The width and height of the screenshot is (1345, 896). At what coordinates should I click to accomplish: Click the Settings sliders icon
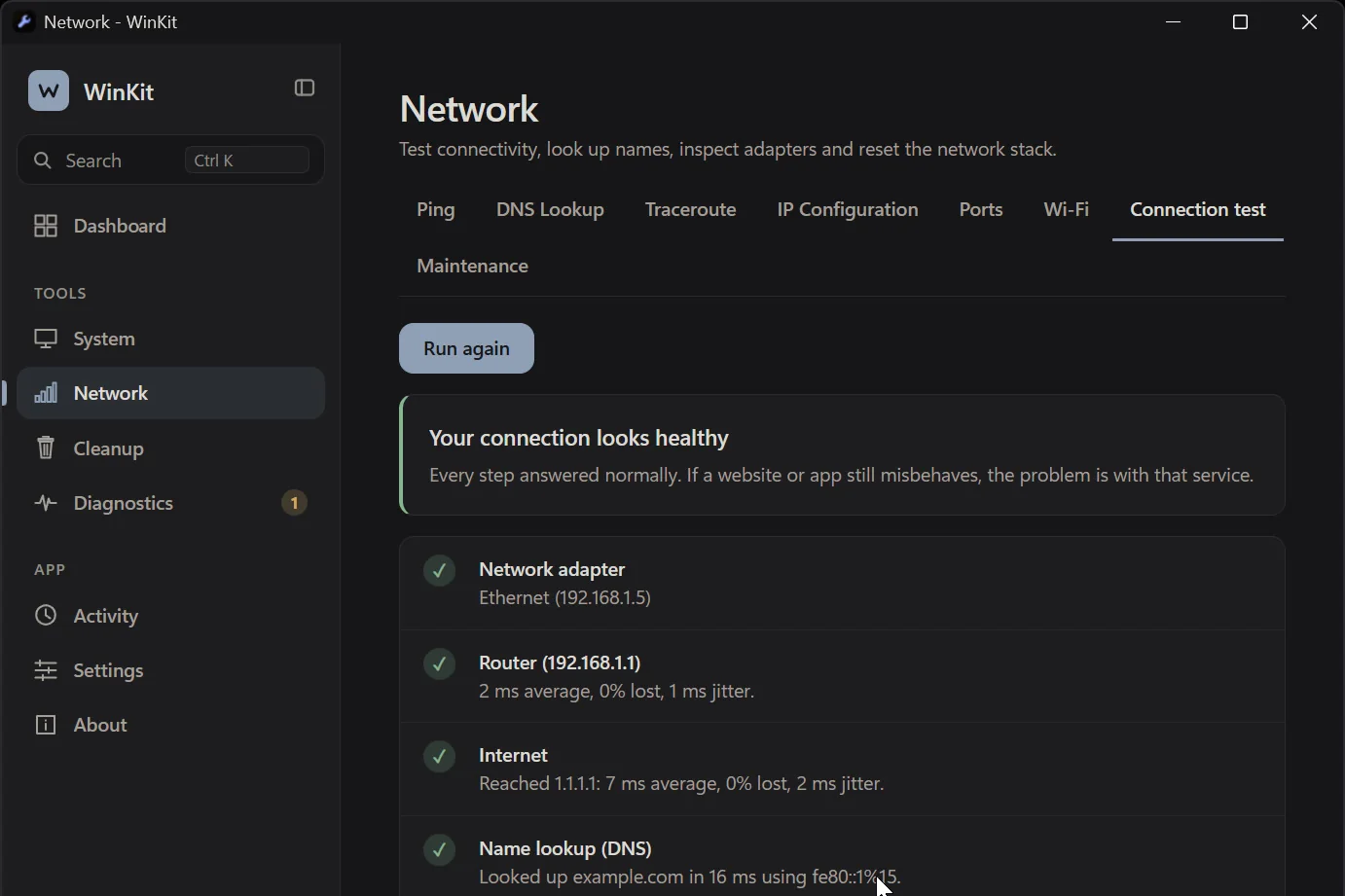(x=46, y=670)
